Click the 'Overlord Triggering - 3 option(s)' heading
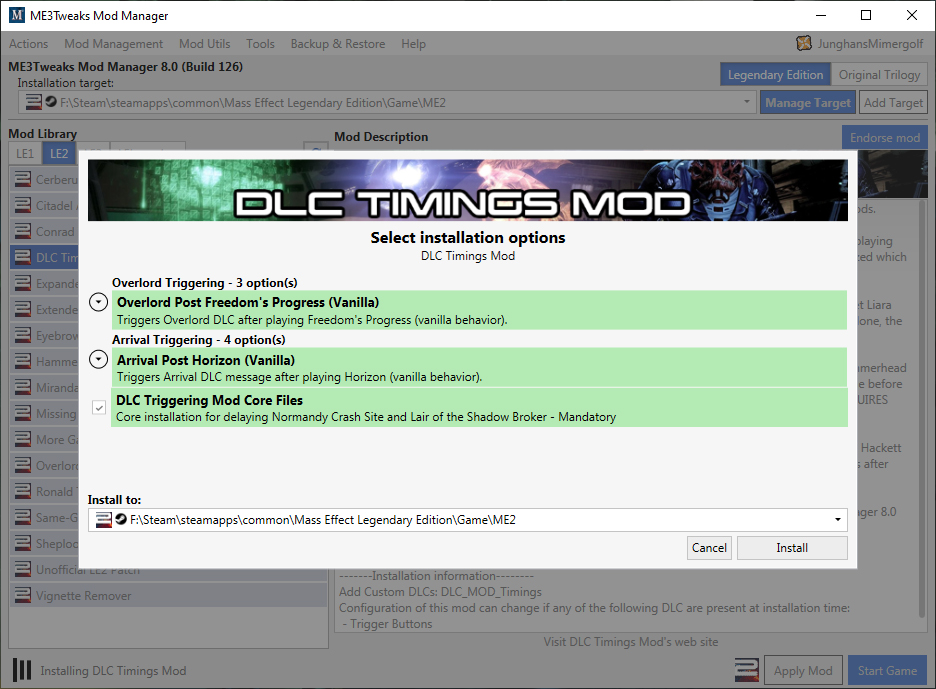The height and width of the screenshot is (689, 936). tap(205, 282)
